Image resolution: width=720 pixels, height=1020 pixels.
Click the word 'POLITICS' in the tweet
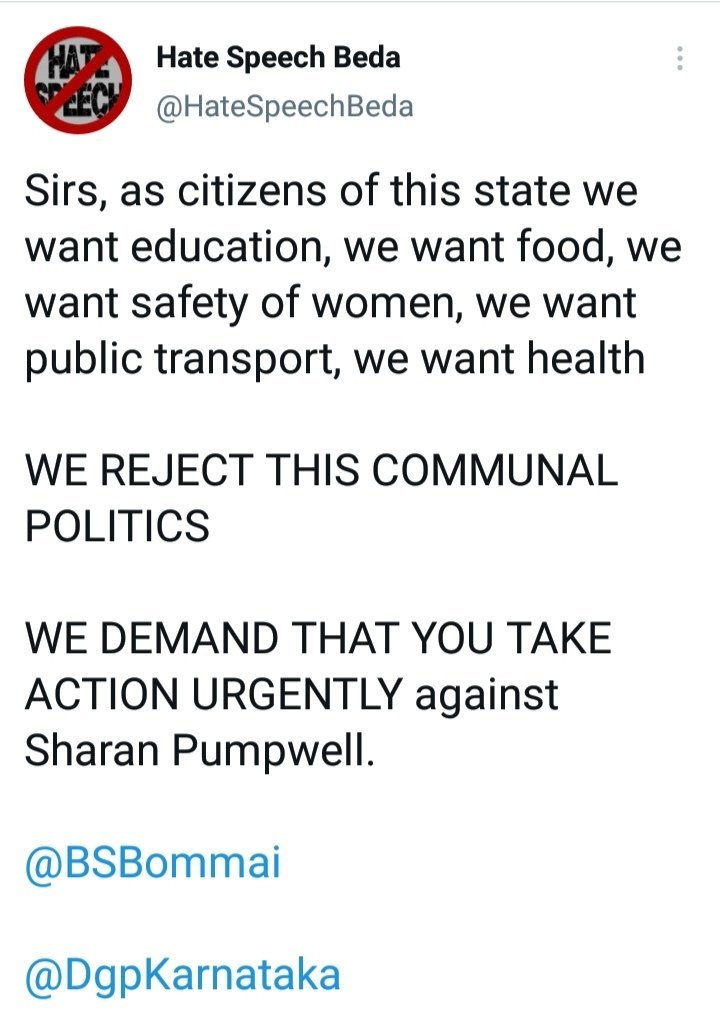pos(117,526)
